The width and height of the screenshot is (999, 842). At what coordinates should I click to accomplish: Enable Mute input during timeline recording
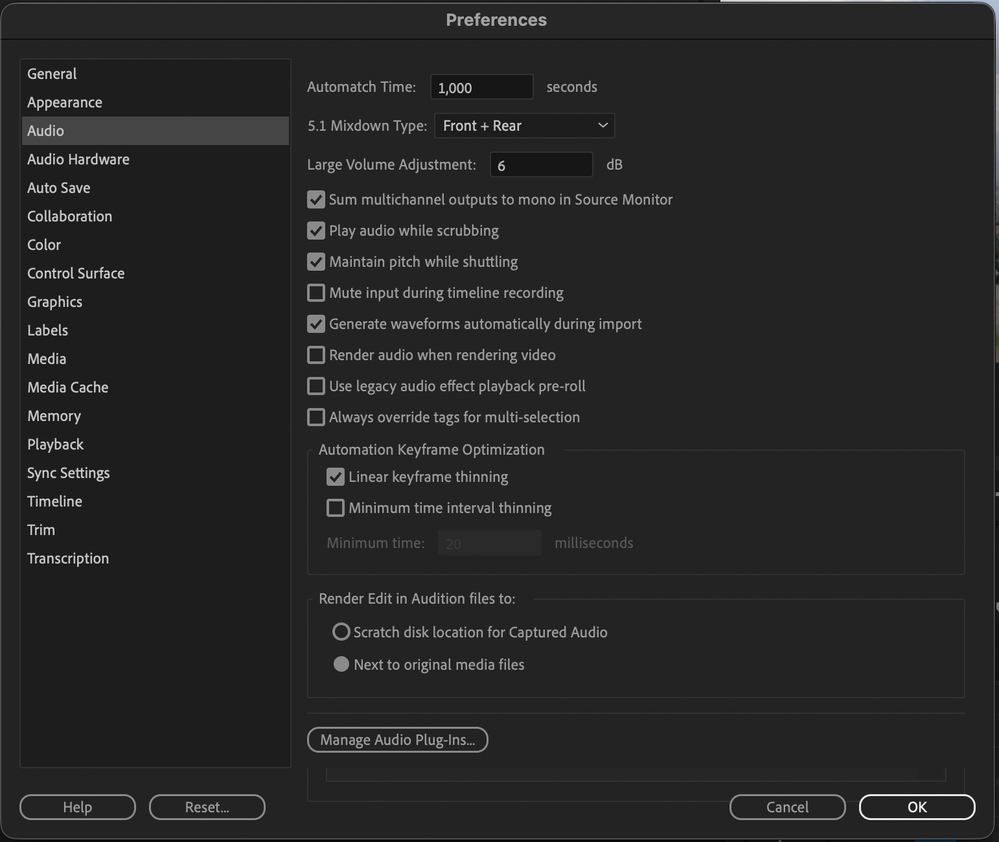[316, 293]
